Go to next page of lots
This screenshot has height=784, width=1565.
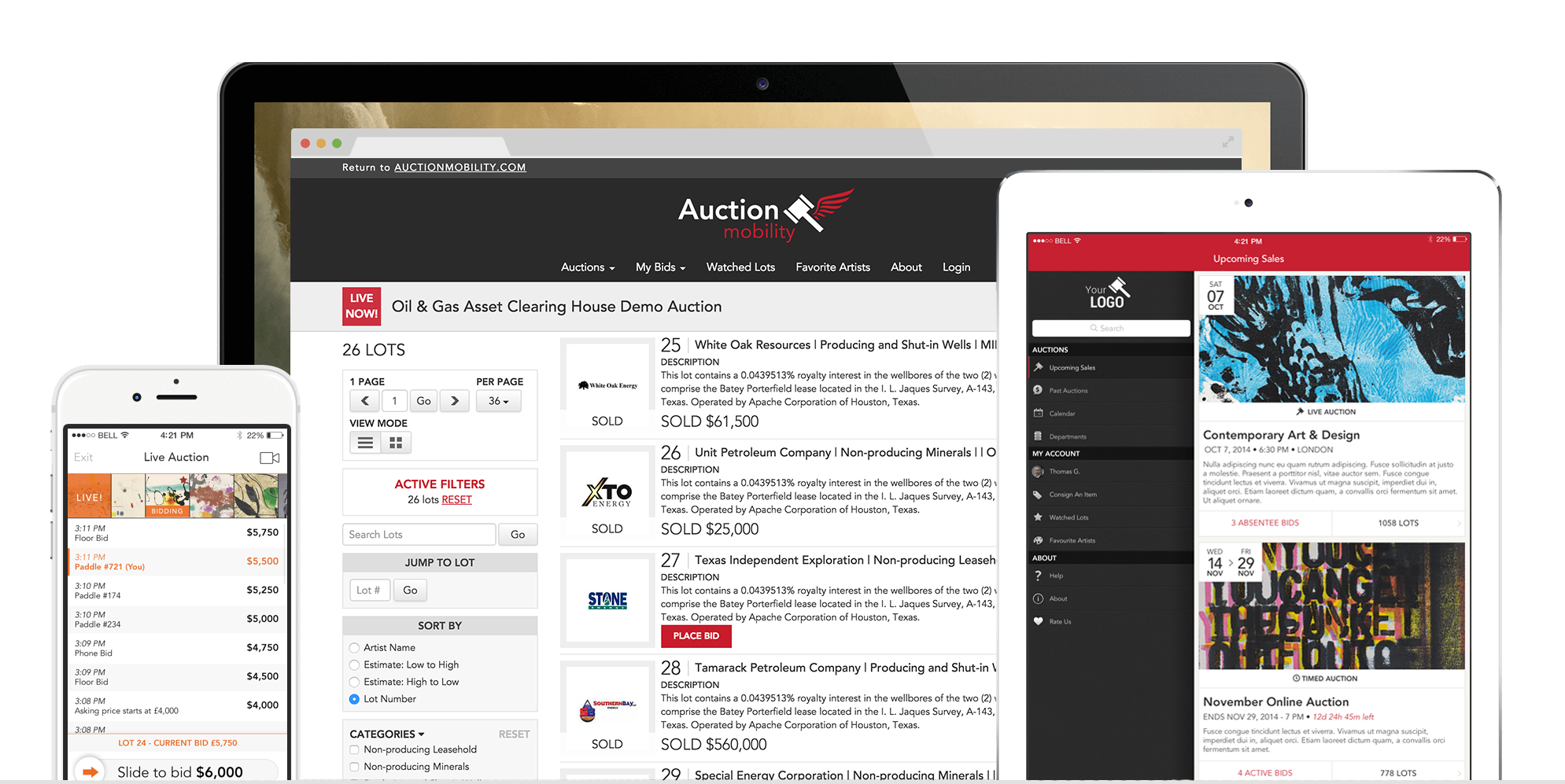[454, 401]
